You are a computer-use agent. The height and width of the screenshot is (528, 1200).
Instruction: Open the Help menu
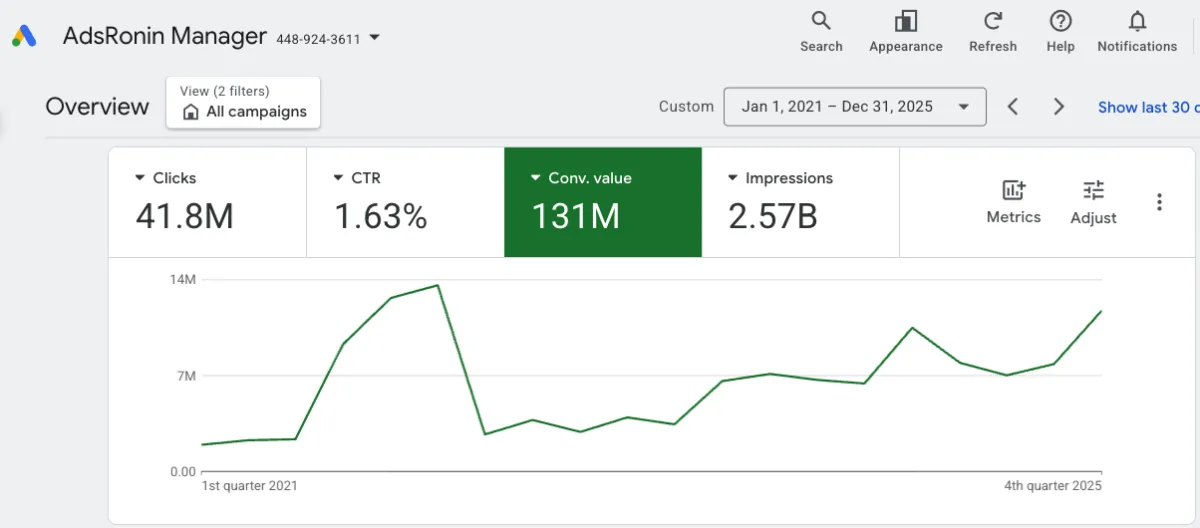(1060, 32)
